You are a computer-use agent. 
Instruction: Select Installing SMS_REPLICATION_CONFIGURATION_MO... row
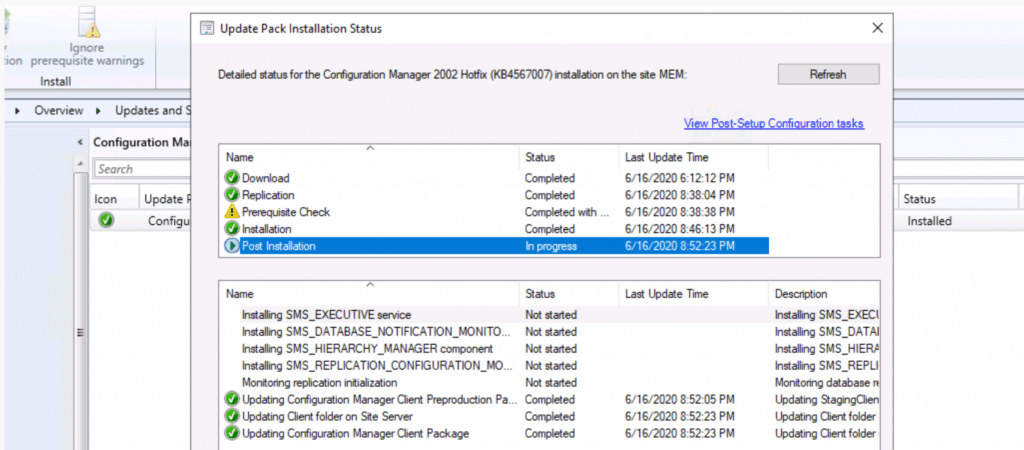point(551,365)
